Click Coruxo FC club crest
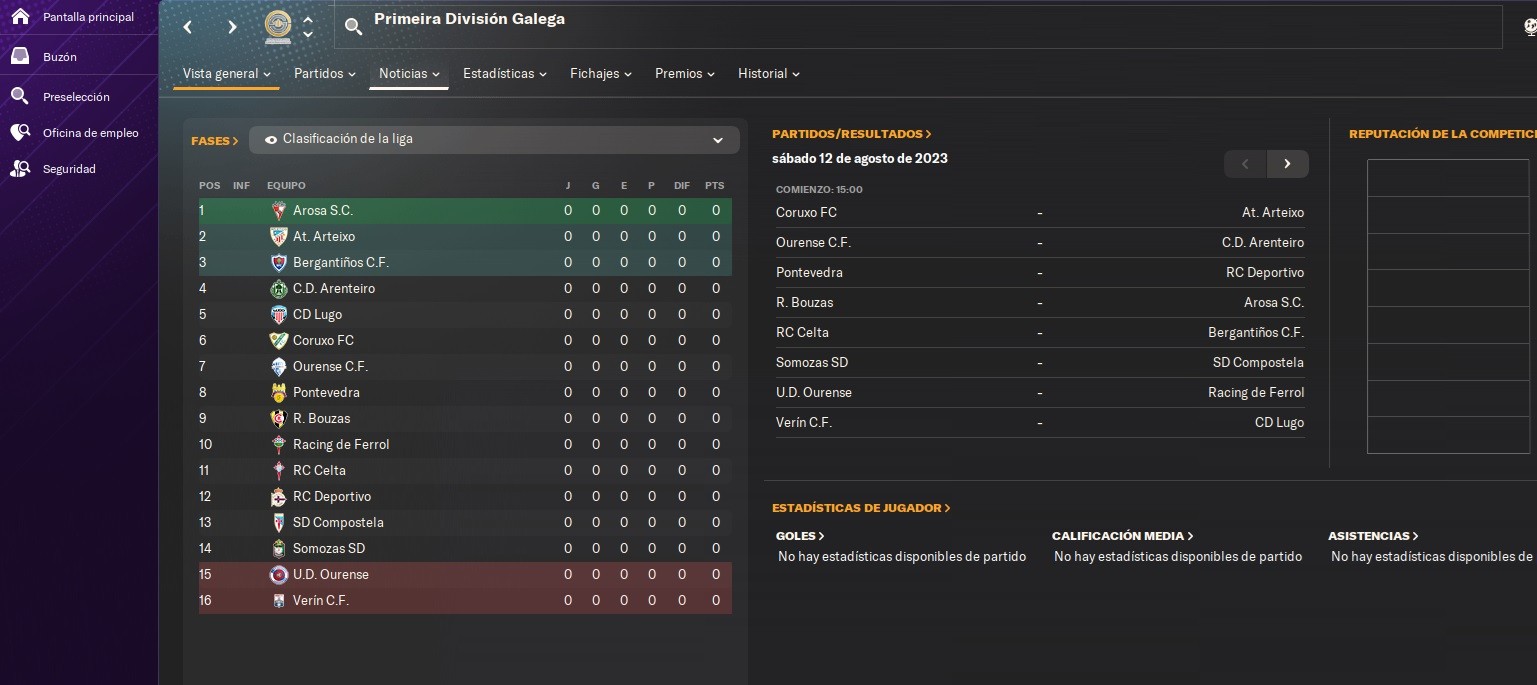The image size is (1537, 685). click(x=279, y=340)
